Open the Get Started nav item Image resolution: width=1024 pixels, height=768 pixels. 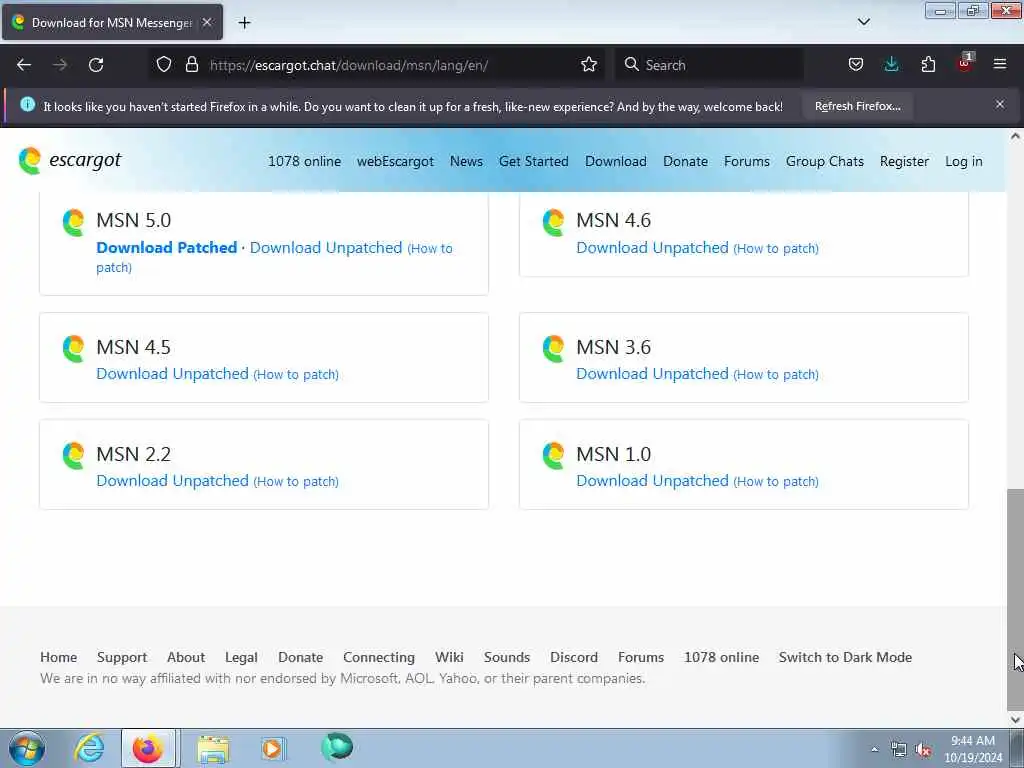coord(534,161)
